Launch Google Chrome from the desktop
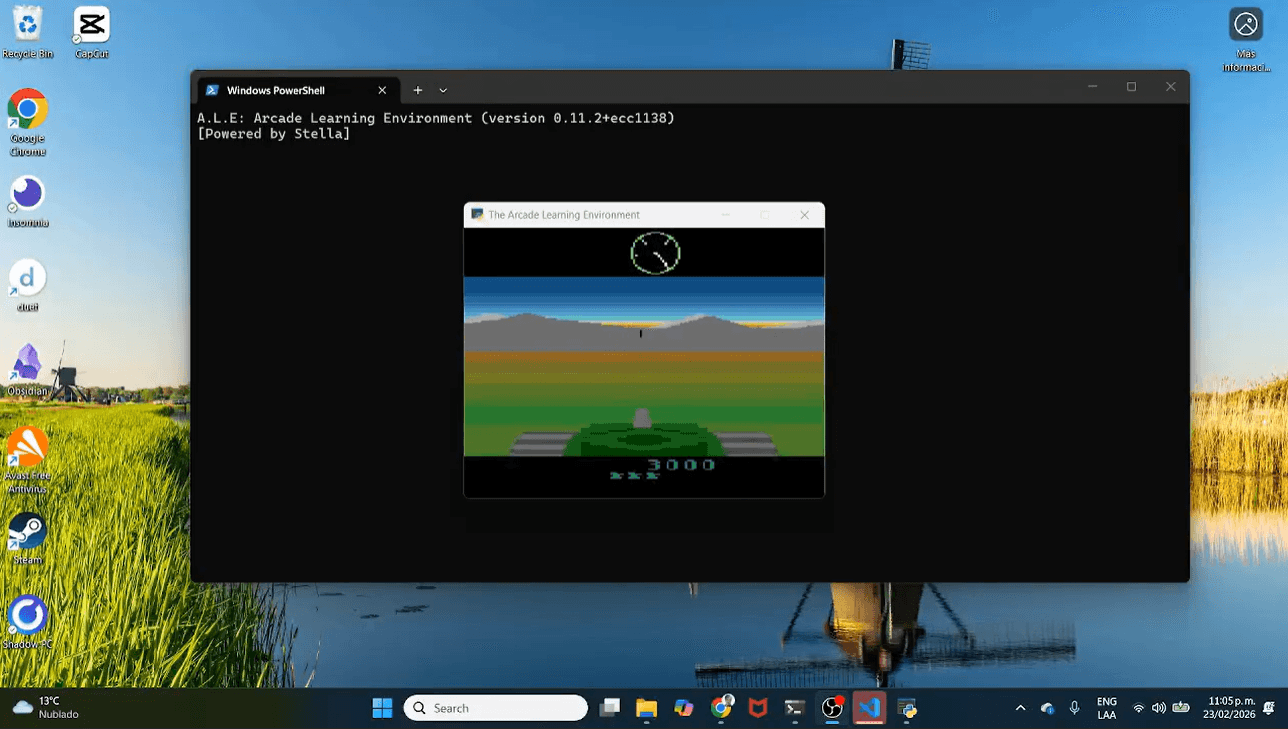The image size is (1288, 729). click(28, 122)
